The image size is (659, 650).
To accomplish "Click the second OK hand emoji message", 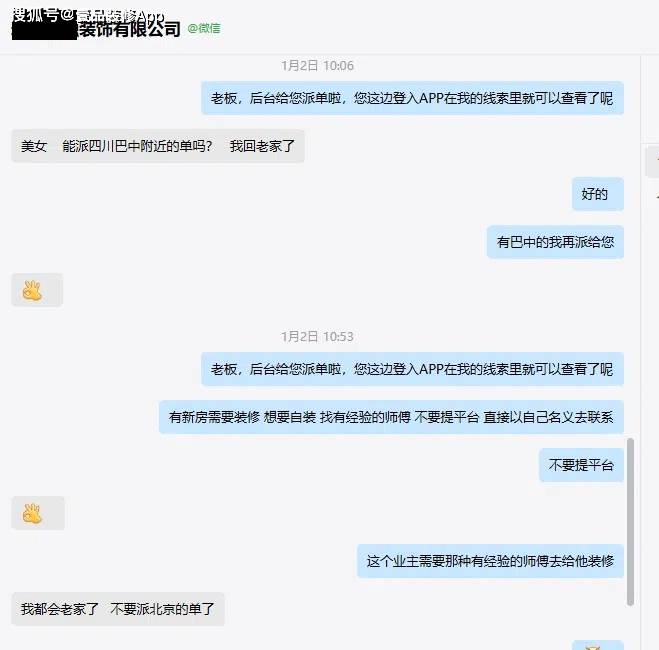I will [x=38, y=513].
